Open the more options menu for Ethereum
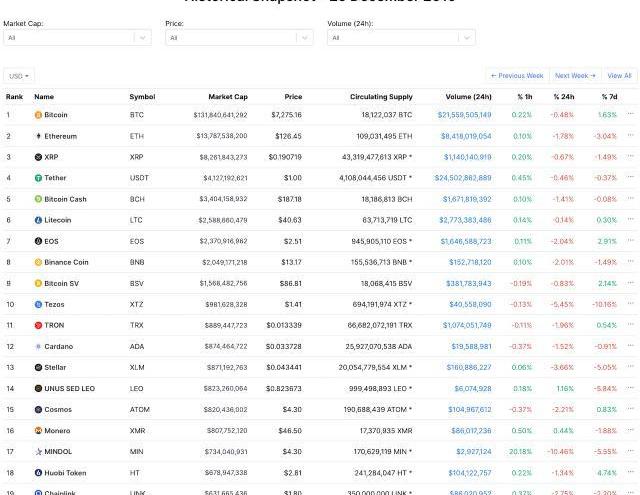Screen dimensions: 640x495 point(630,136)
